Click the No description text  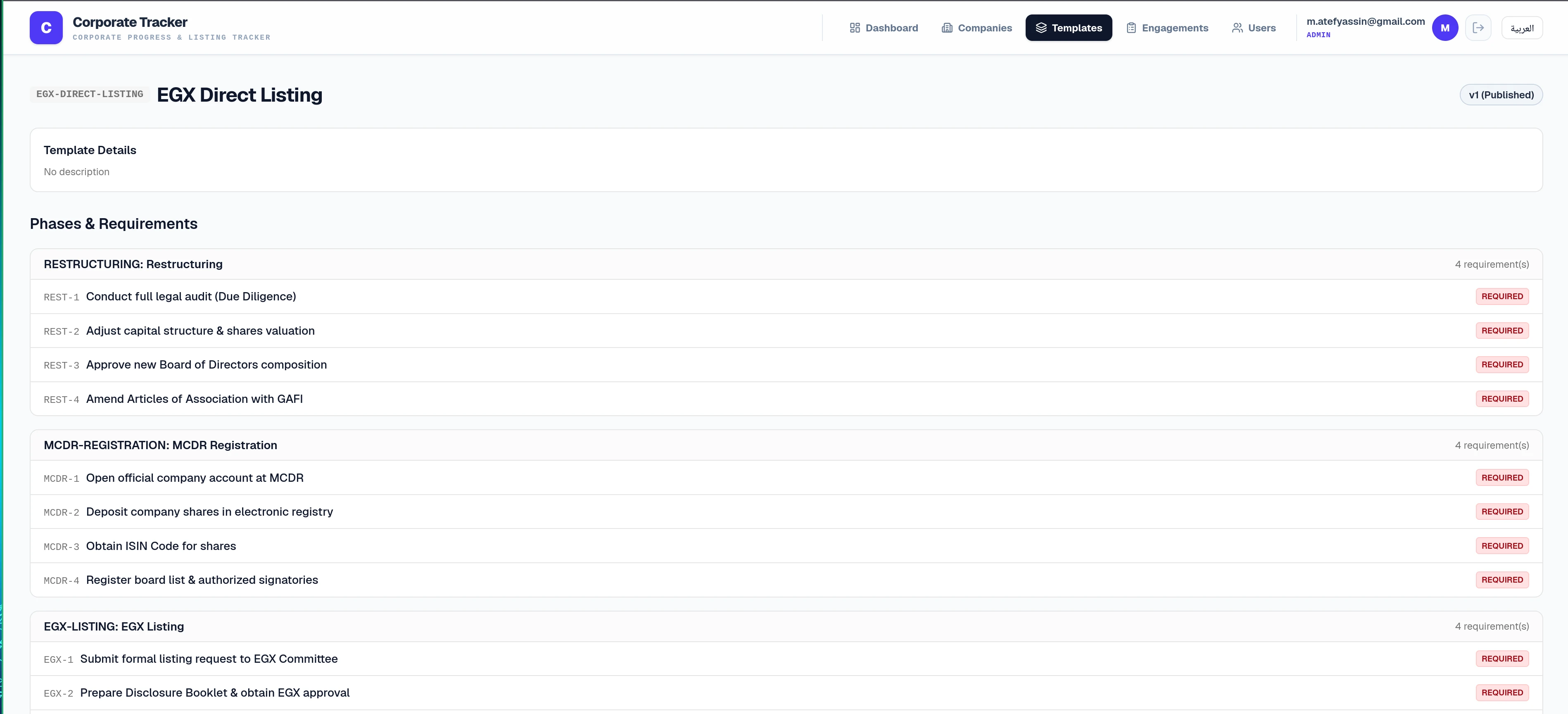click(77, 172)
